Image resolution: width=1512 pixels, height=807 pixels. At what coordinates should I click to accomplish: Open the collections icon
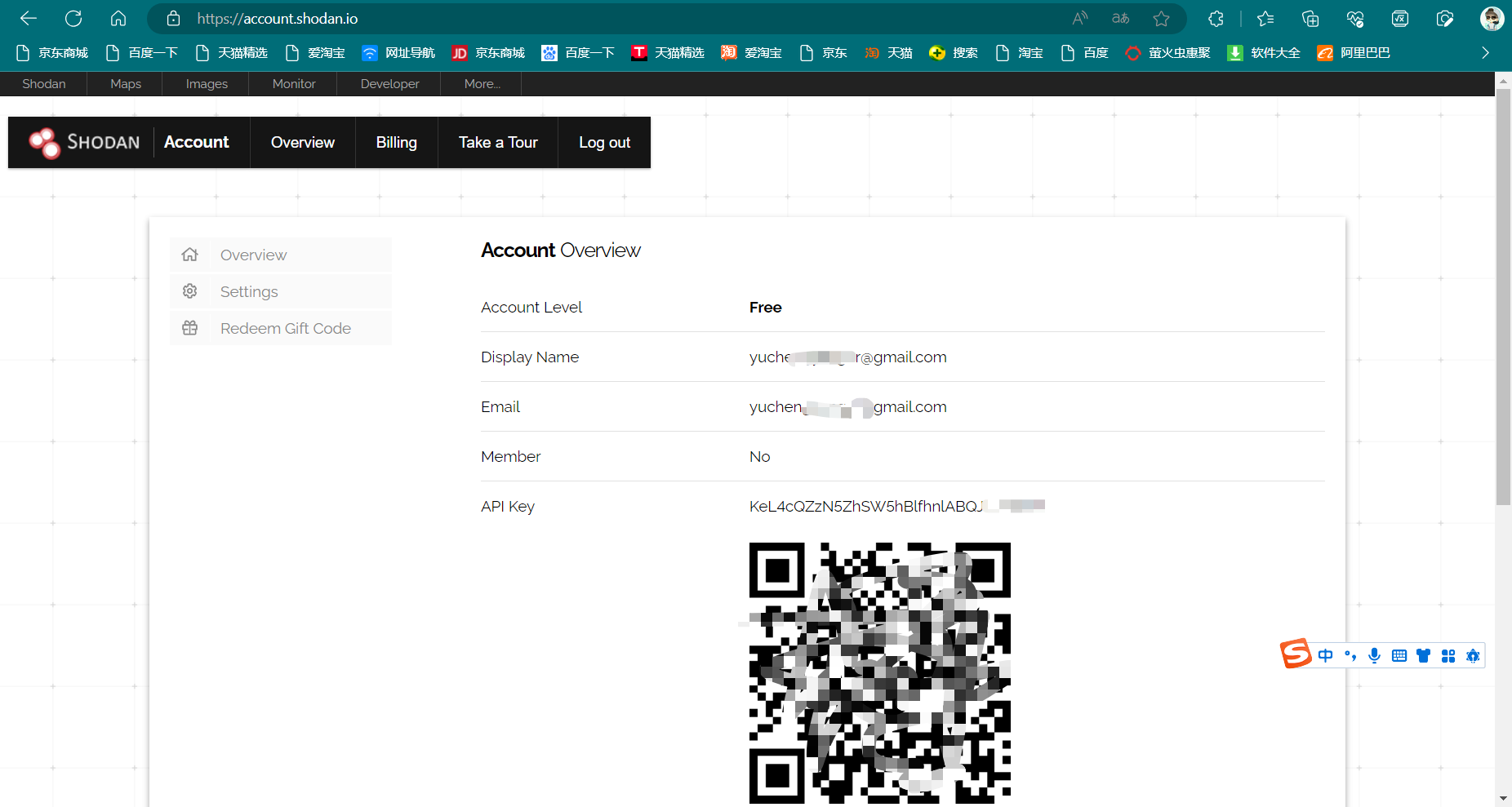[1310, 18]
